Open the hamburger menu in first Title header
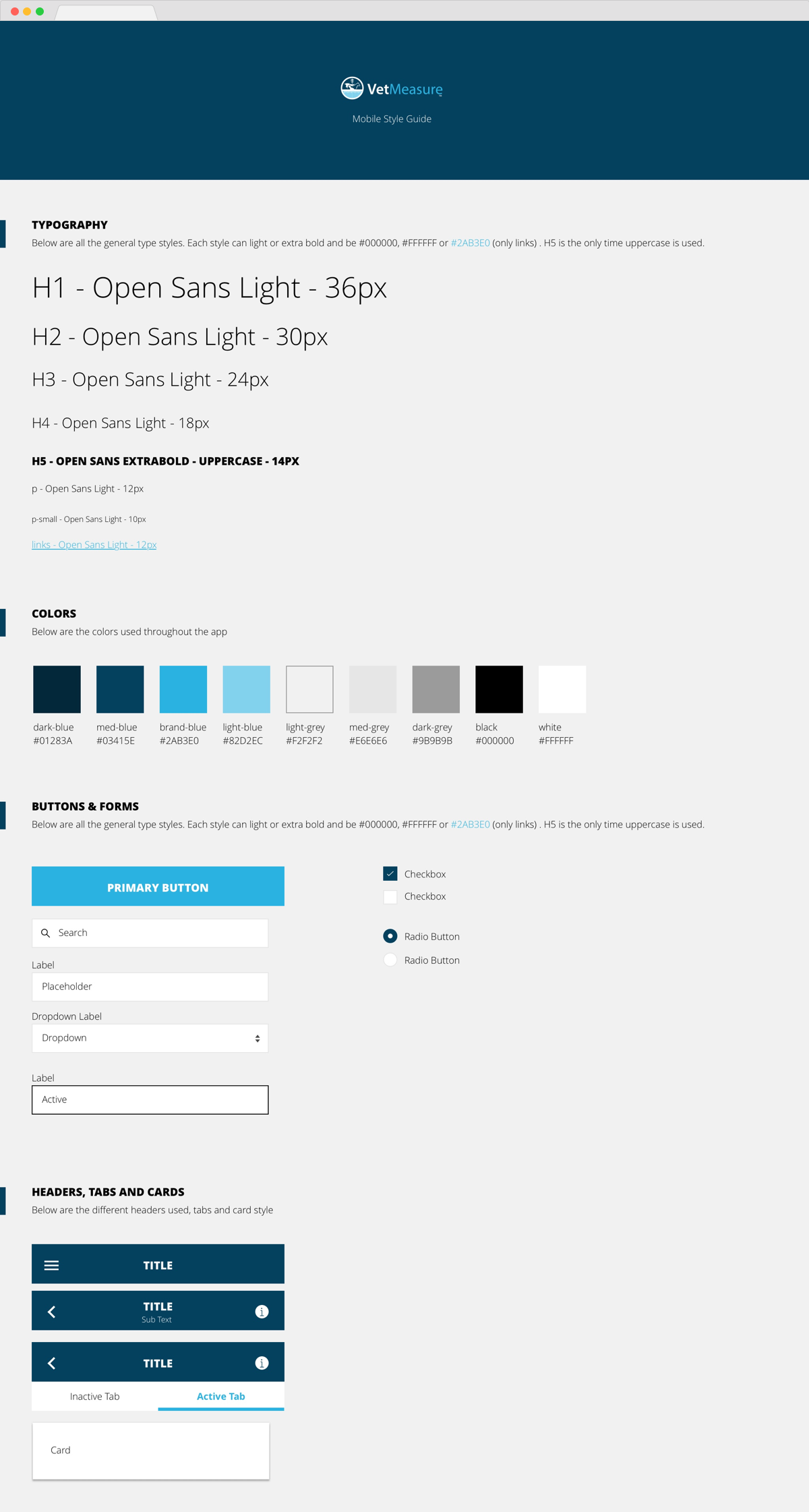The width and height of the screenshot is (809, 1512). [x=51, y=1265]
